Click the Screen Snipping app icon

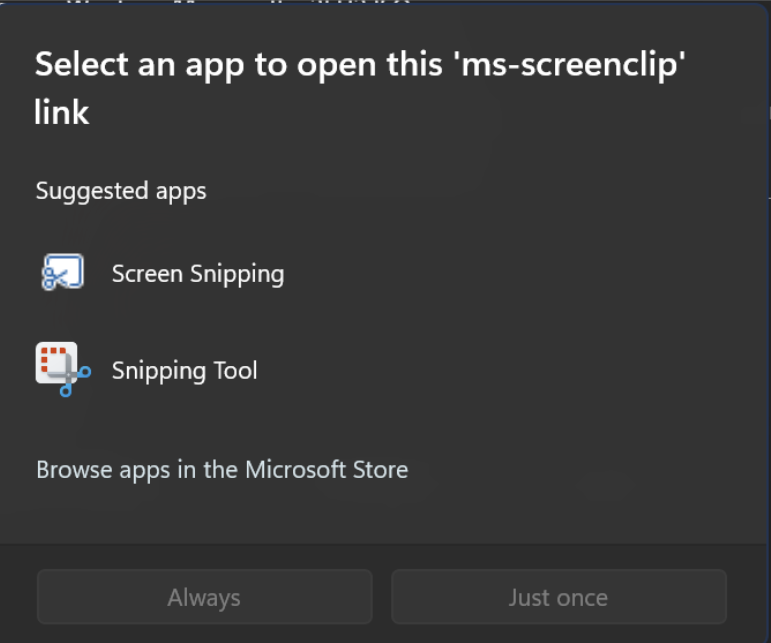click(62, 273)
